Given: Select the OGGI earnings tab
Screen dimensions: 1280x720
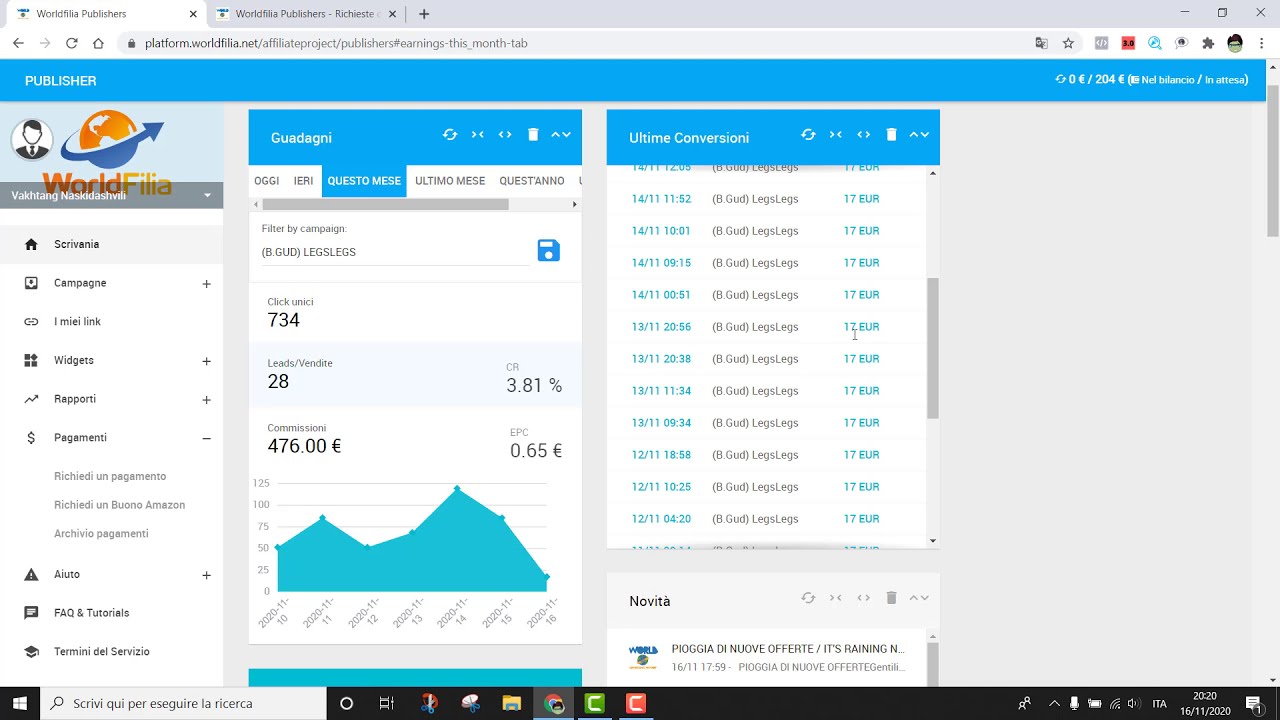Looking at the screenshot, I should click(x=266, y=181).
